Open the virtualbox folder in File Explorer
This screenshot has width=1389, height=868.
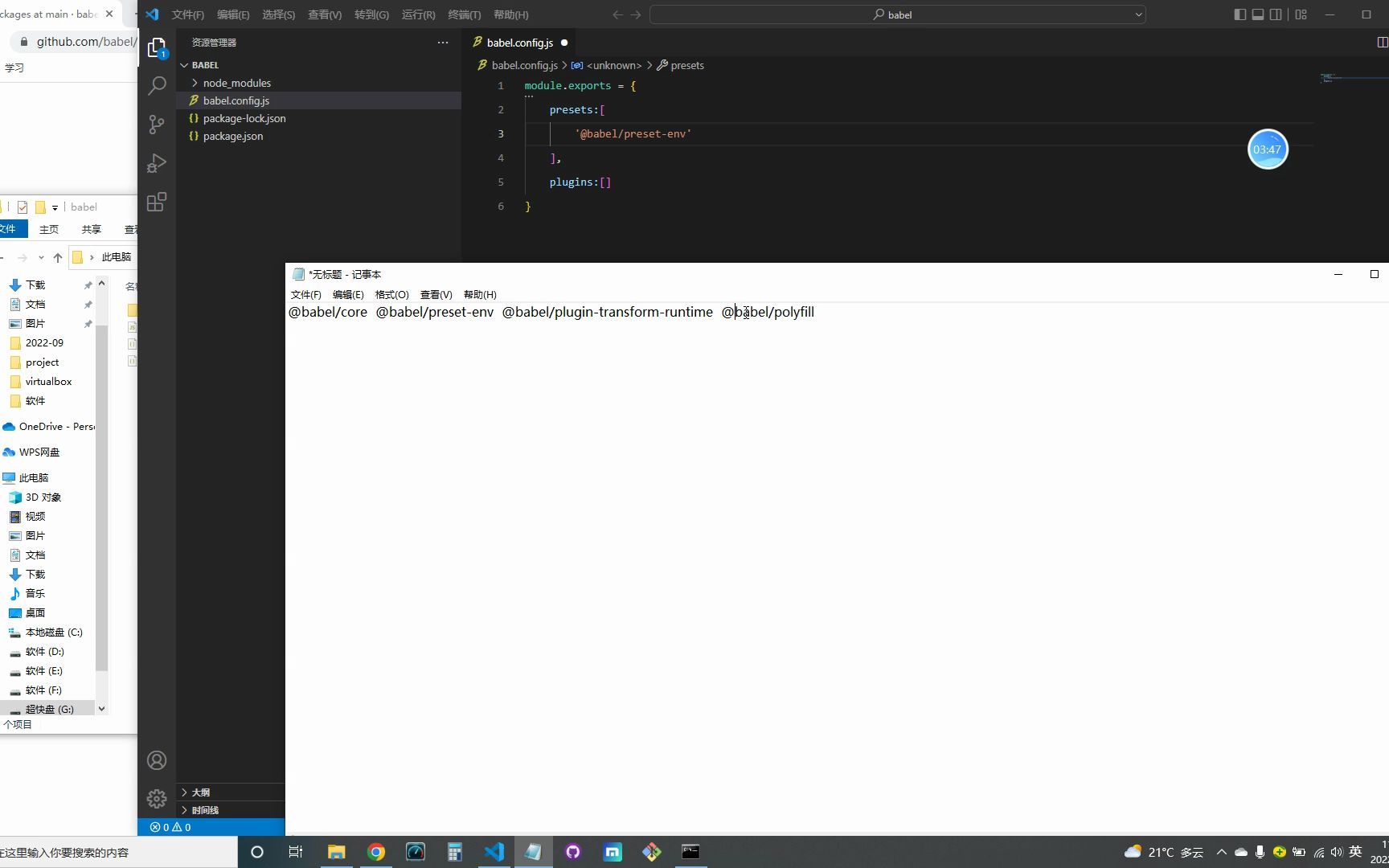[x=48, y=382]
